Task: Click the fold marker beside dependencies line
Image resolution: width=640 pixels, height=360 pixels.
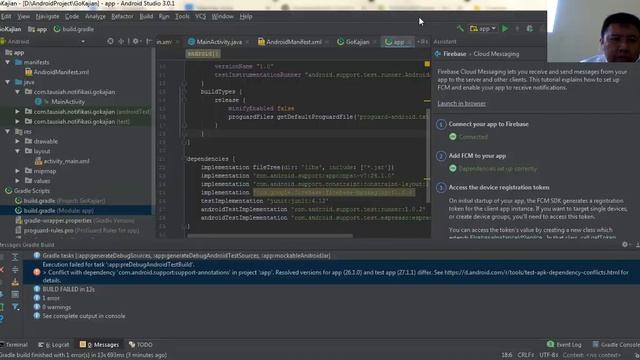Action: coord(184,159)
